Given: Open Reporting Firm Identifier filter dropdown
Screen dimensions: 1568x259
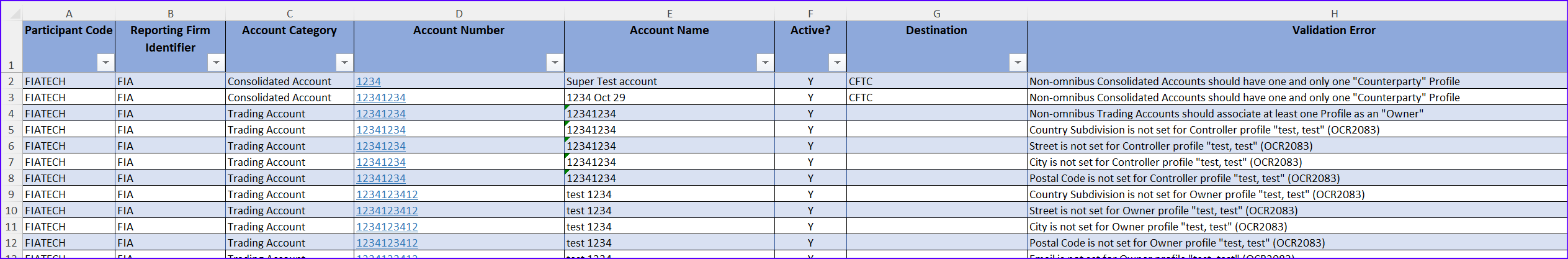Looking at the screenshot, I should 215,62.
